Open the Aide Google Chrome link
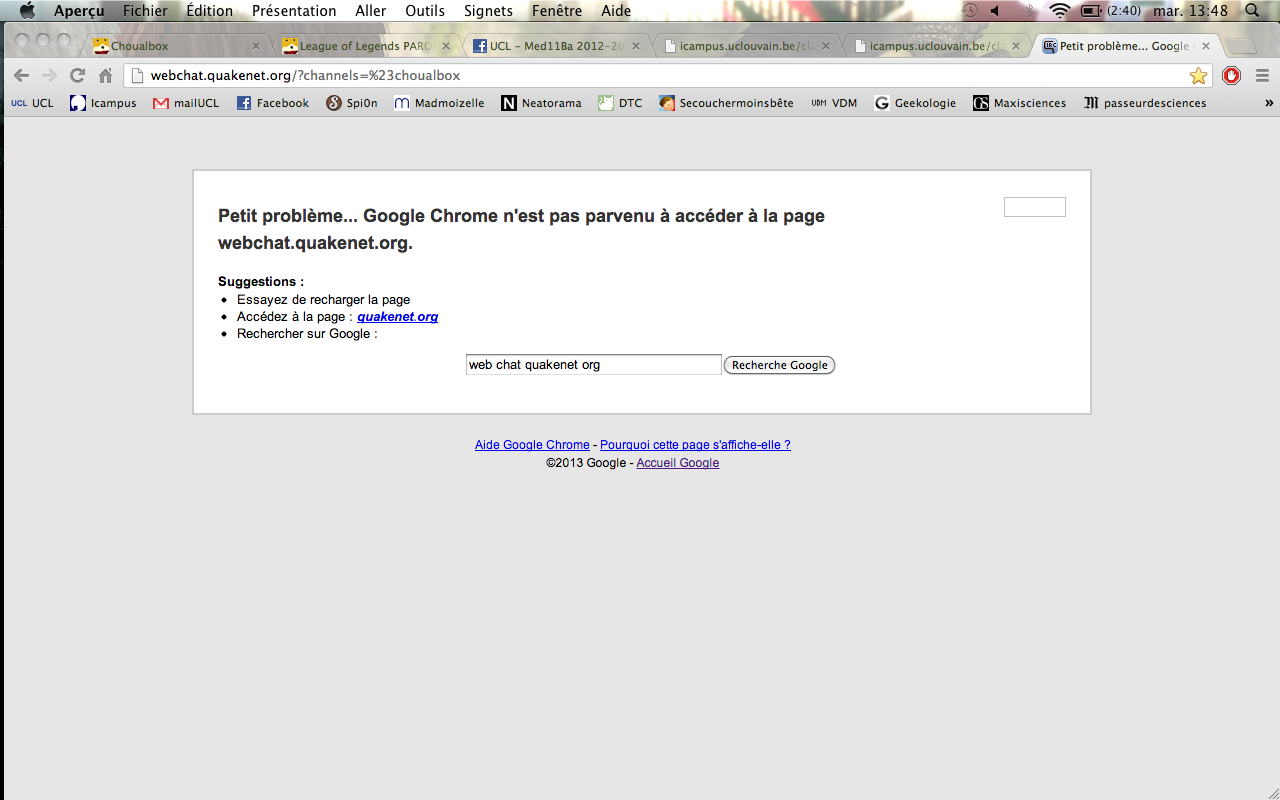 pos(532,445)
